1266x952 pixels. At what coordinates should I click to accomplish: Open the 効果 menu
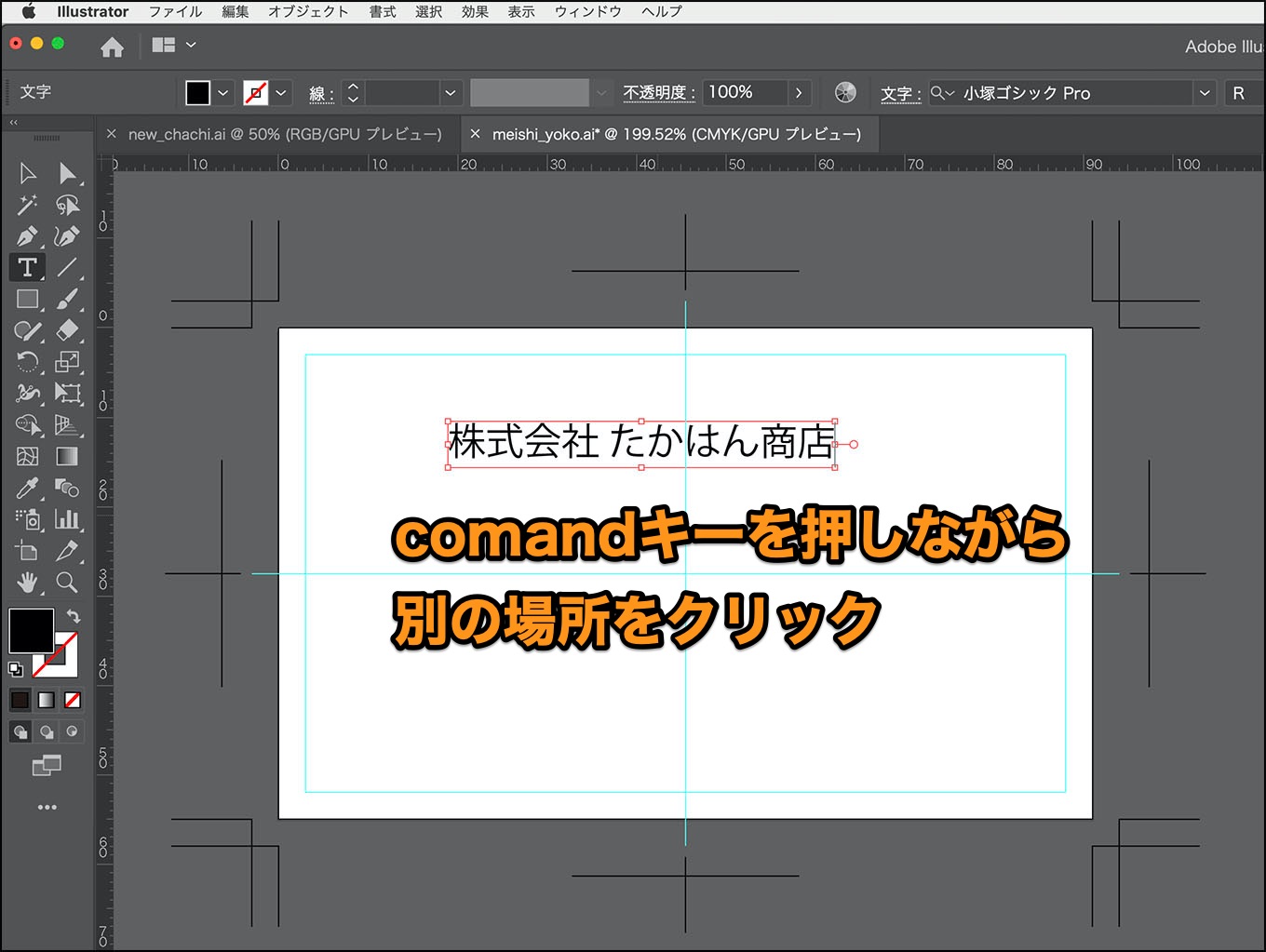point(475,12)
